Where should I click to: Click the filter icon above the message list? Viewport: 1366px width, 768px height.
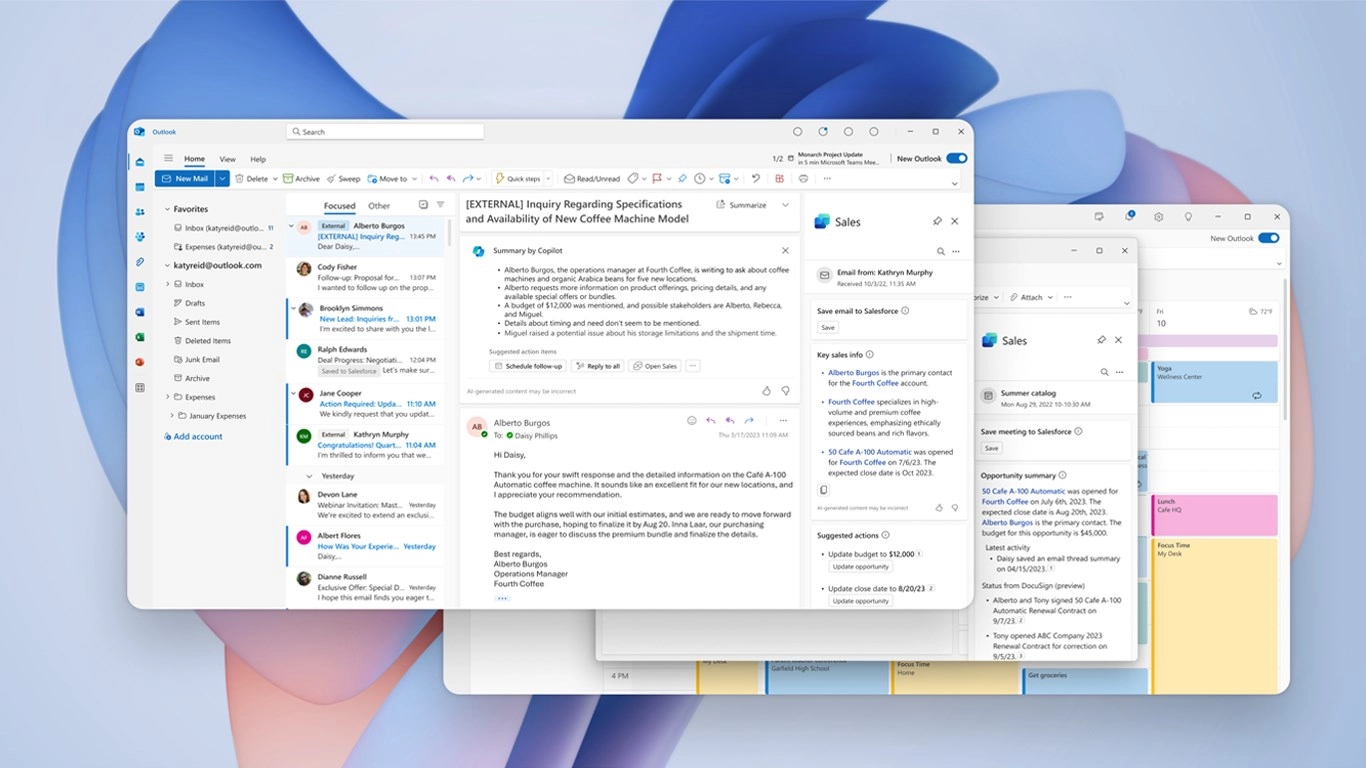click(440, 205)
